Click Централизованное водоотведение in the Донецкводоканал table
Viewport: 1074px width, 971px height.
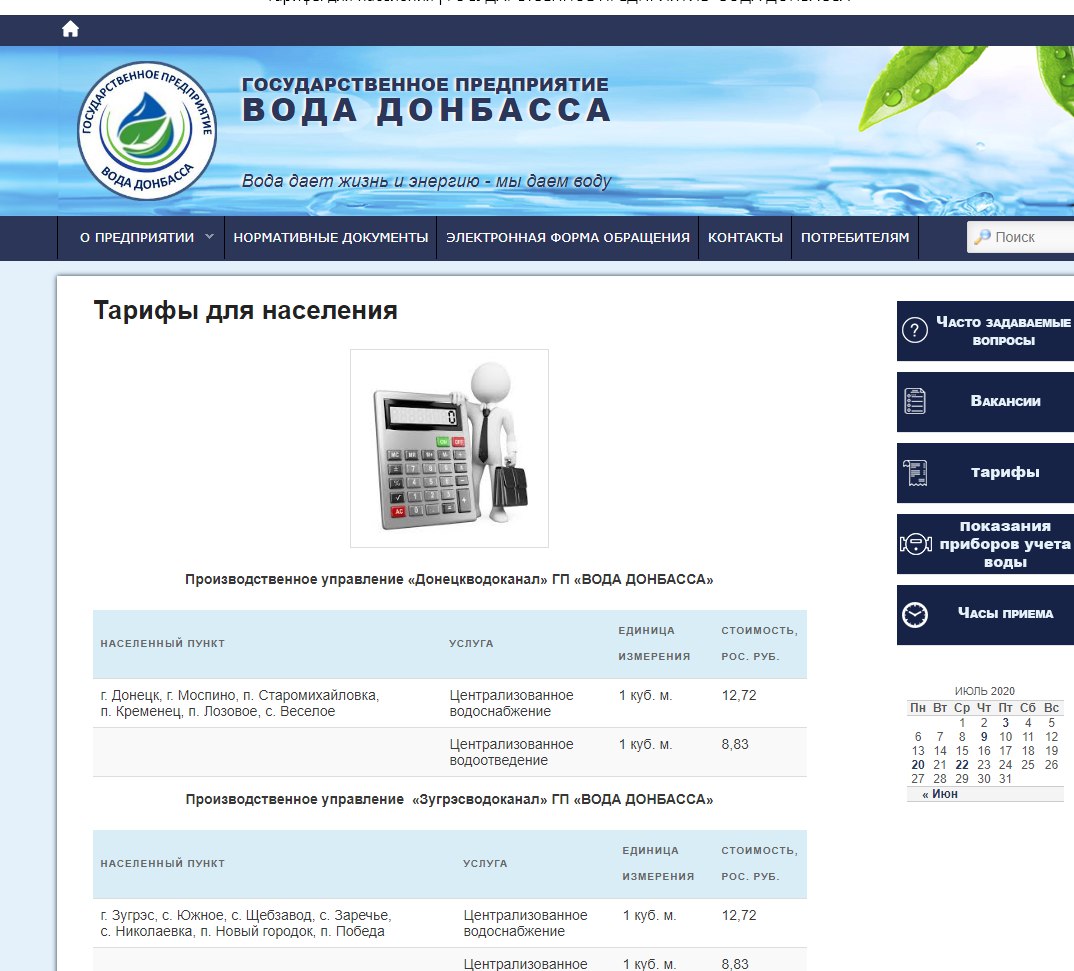point(511,752)
